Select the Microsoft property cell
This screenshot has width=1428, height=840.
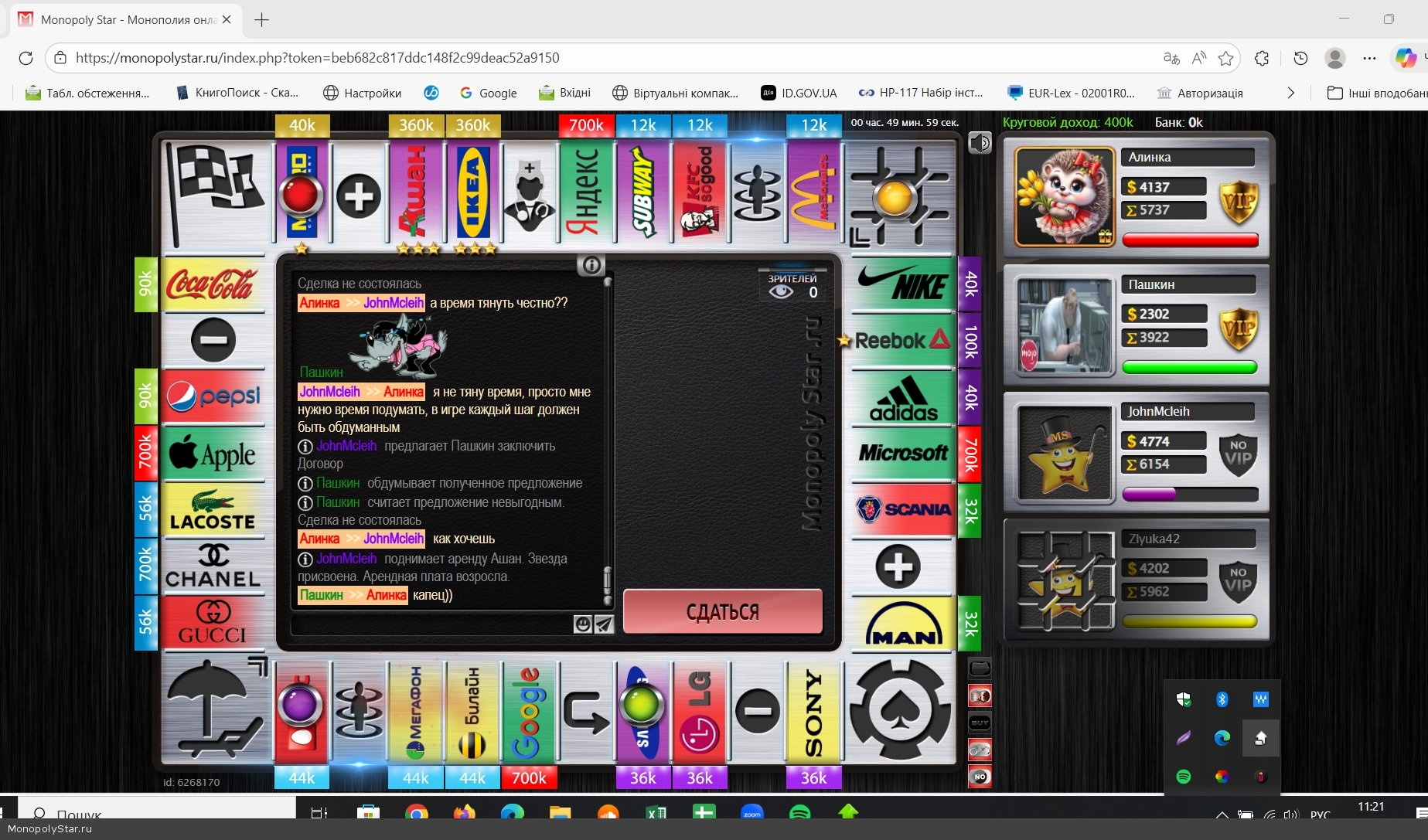click(903, 453)
